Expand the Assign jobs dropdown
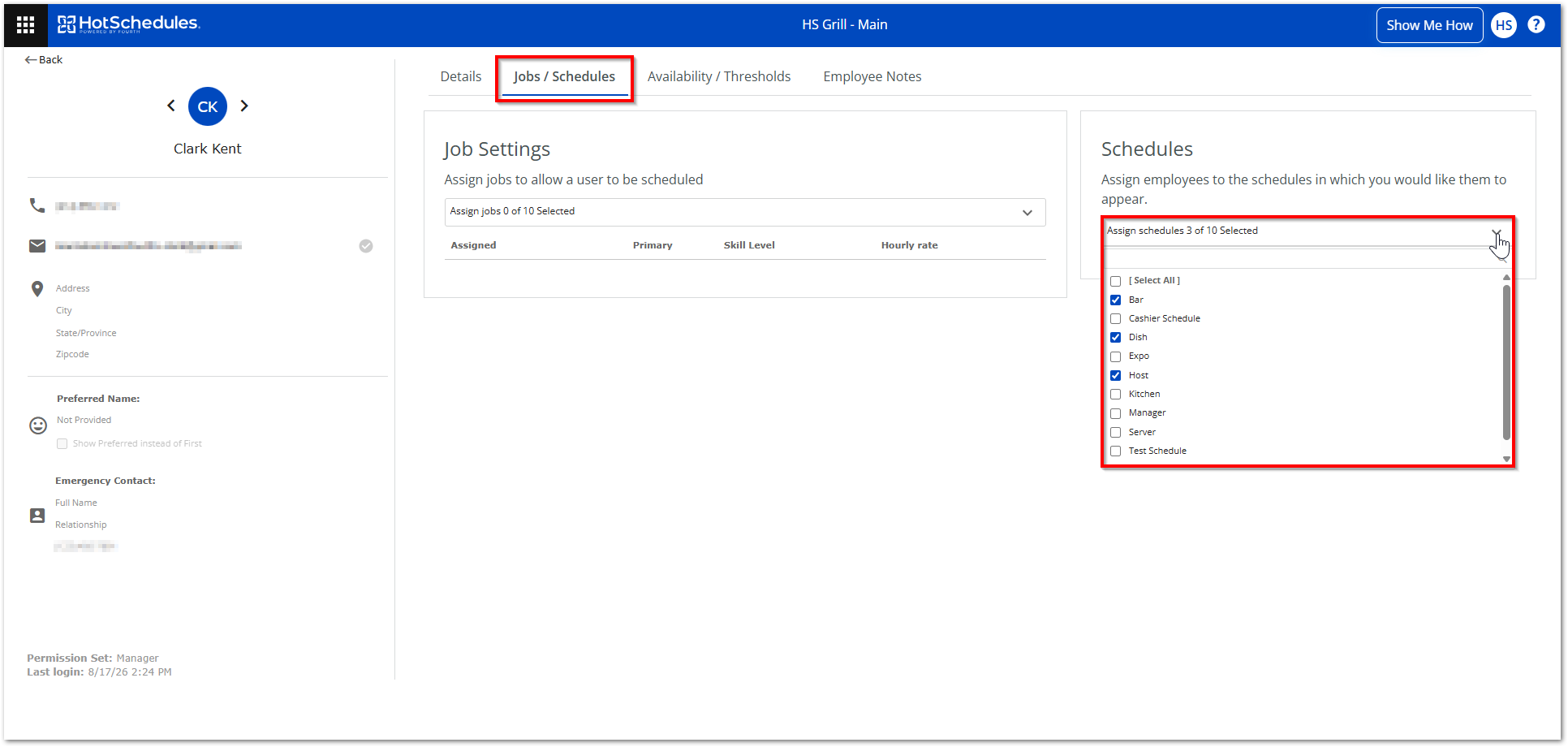The width and height of the screenshot is (1568, 747). point(745,212)
